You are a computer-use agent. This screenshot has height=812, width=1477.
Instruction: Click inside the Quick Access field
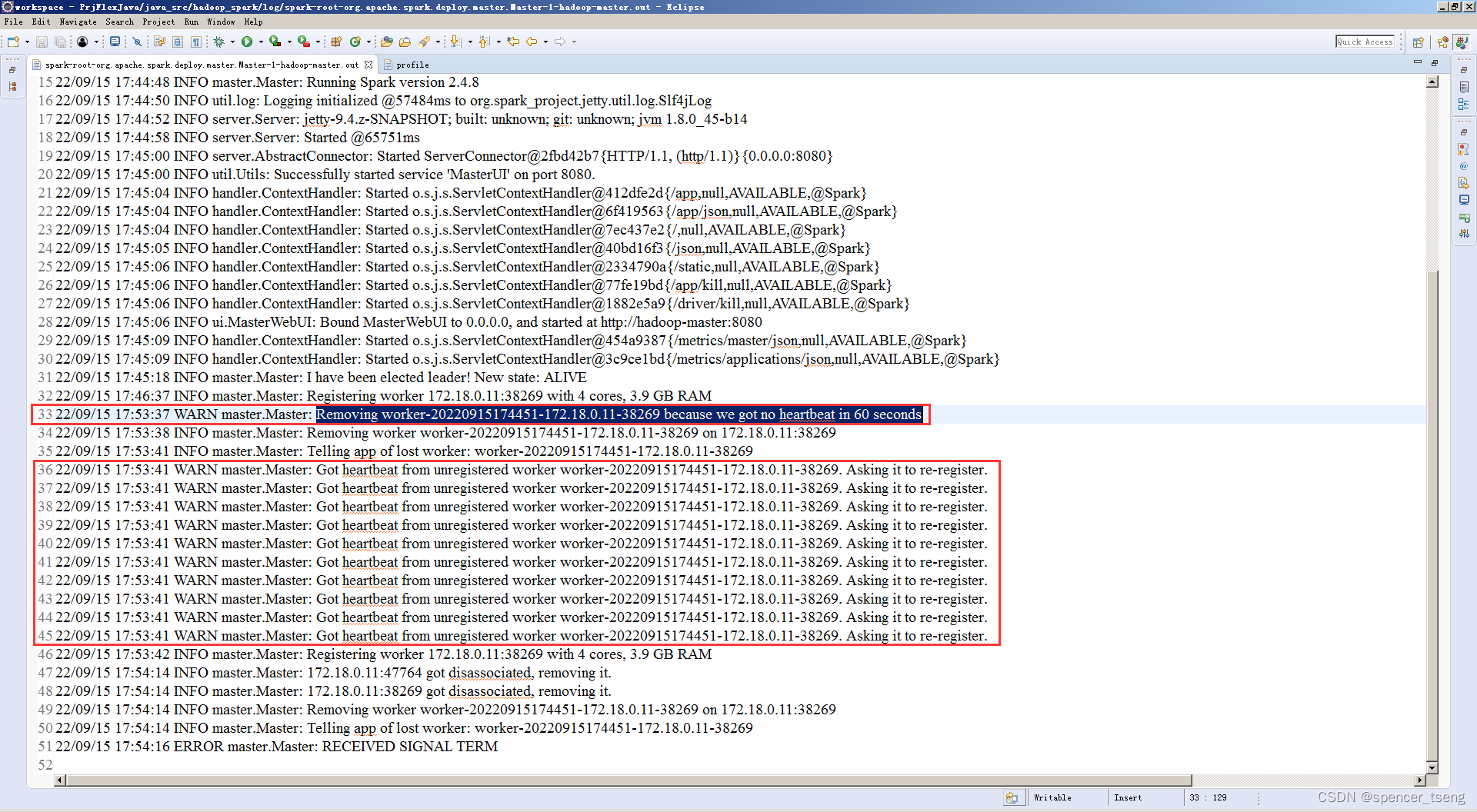click(x=1365, y=42)
